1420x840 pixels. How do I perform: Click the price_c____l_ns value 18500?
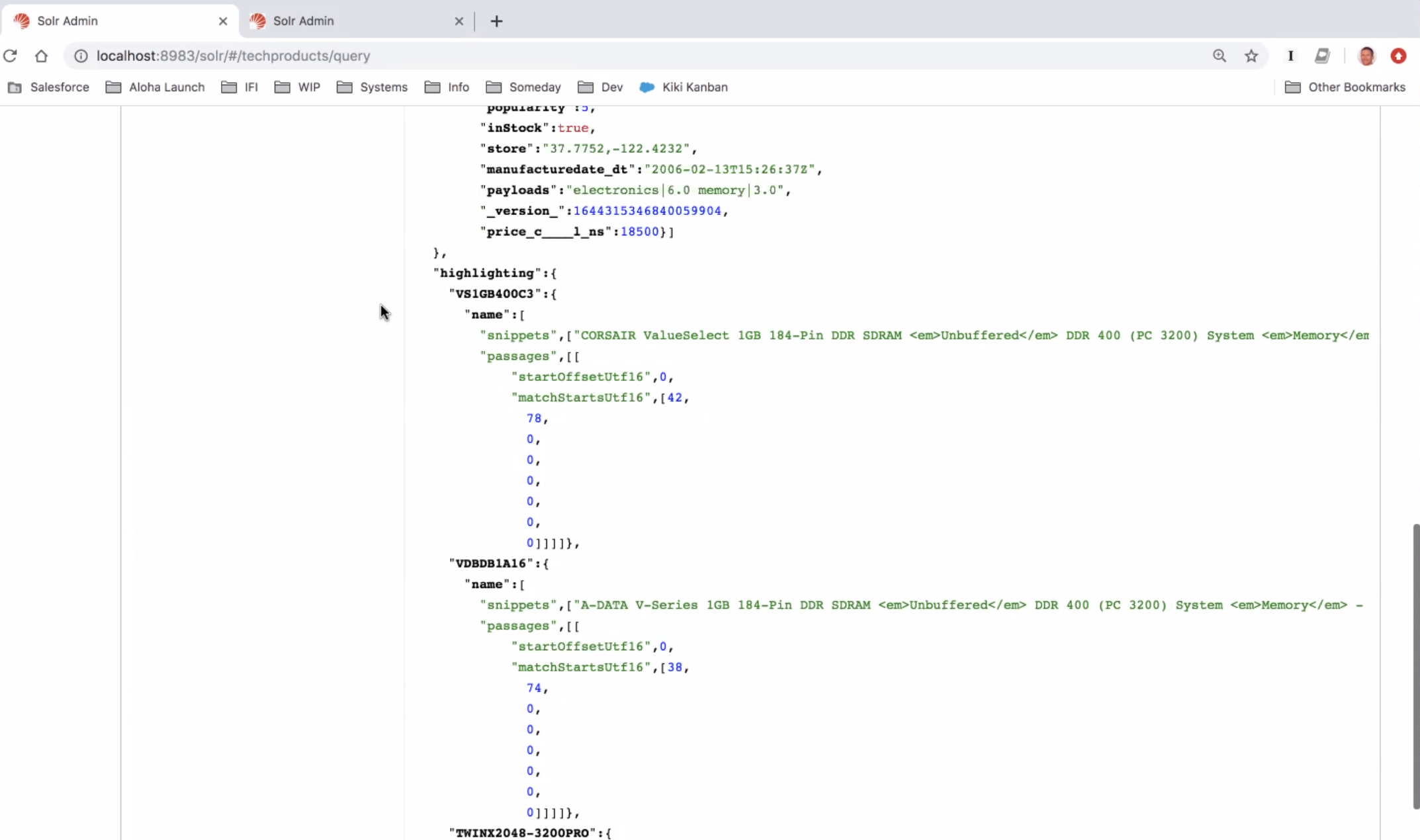(640, 231)
